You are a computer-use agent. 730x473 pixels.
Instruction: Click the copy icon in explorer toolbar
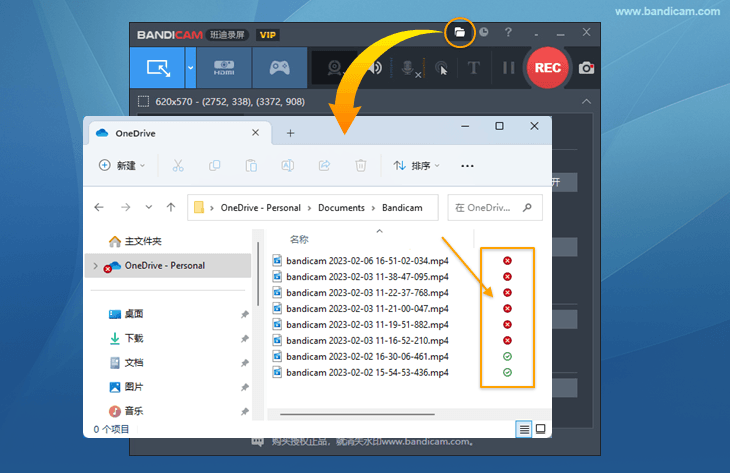click(x=215, y=165)
